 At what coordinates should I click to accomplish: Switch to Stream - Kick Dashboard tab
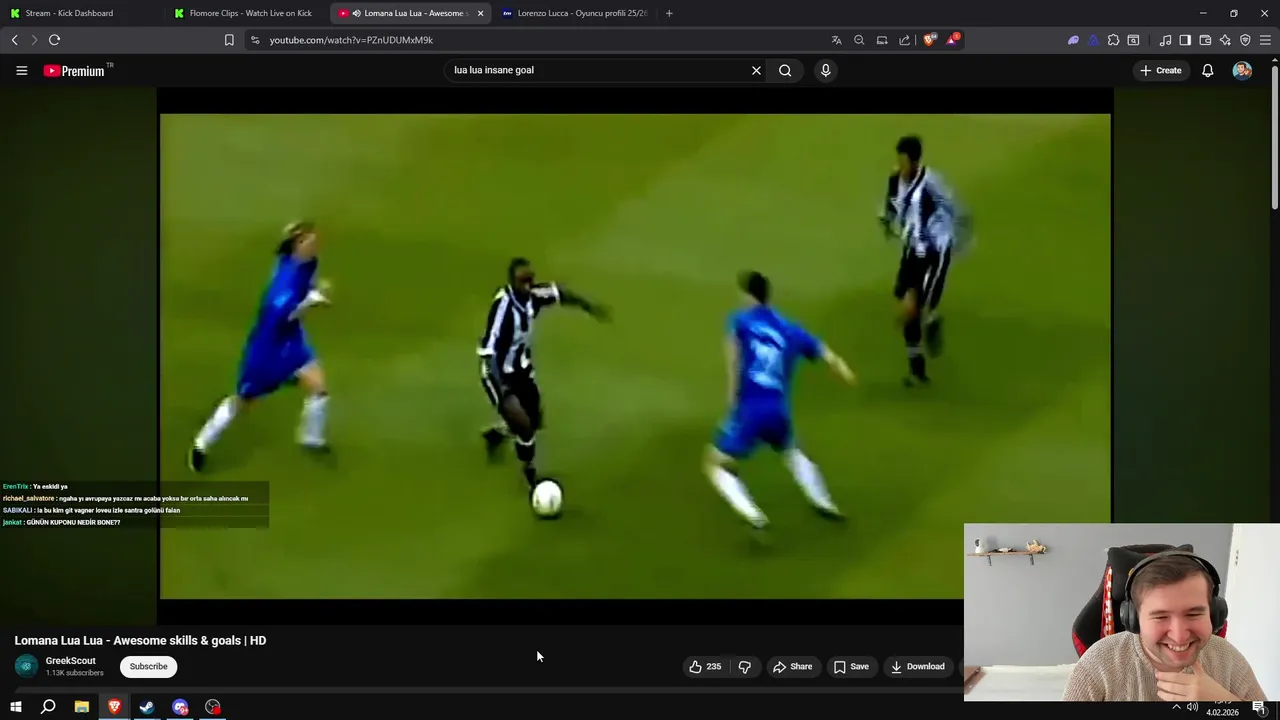click(82, 13)
